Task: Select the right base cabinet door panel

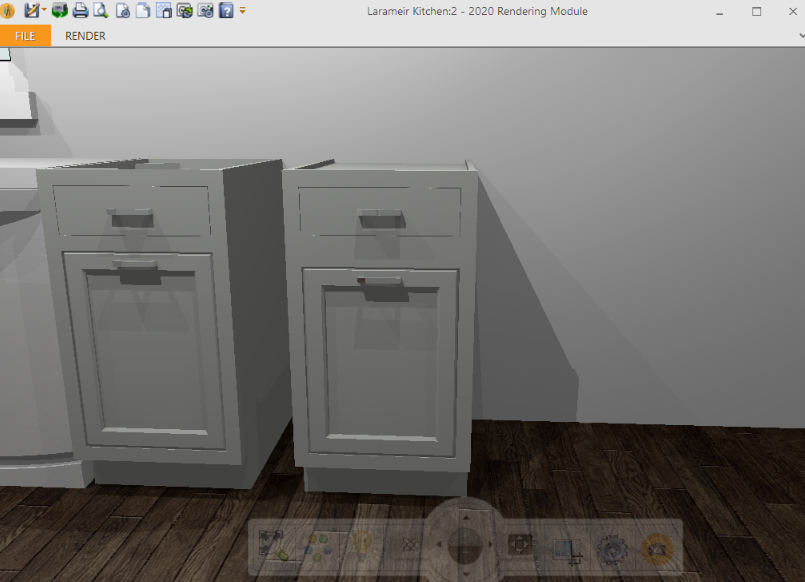Action: [x=381, y=362]
